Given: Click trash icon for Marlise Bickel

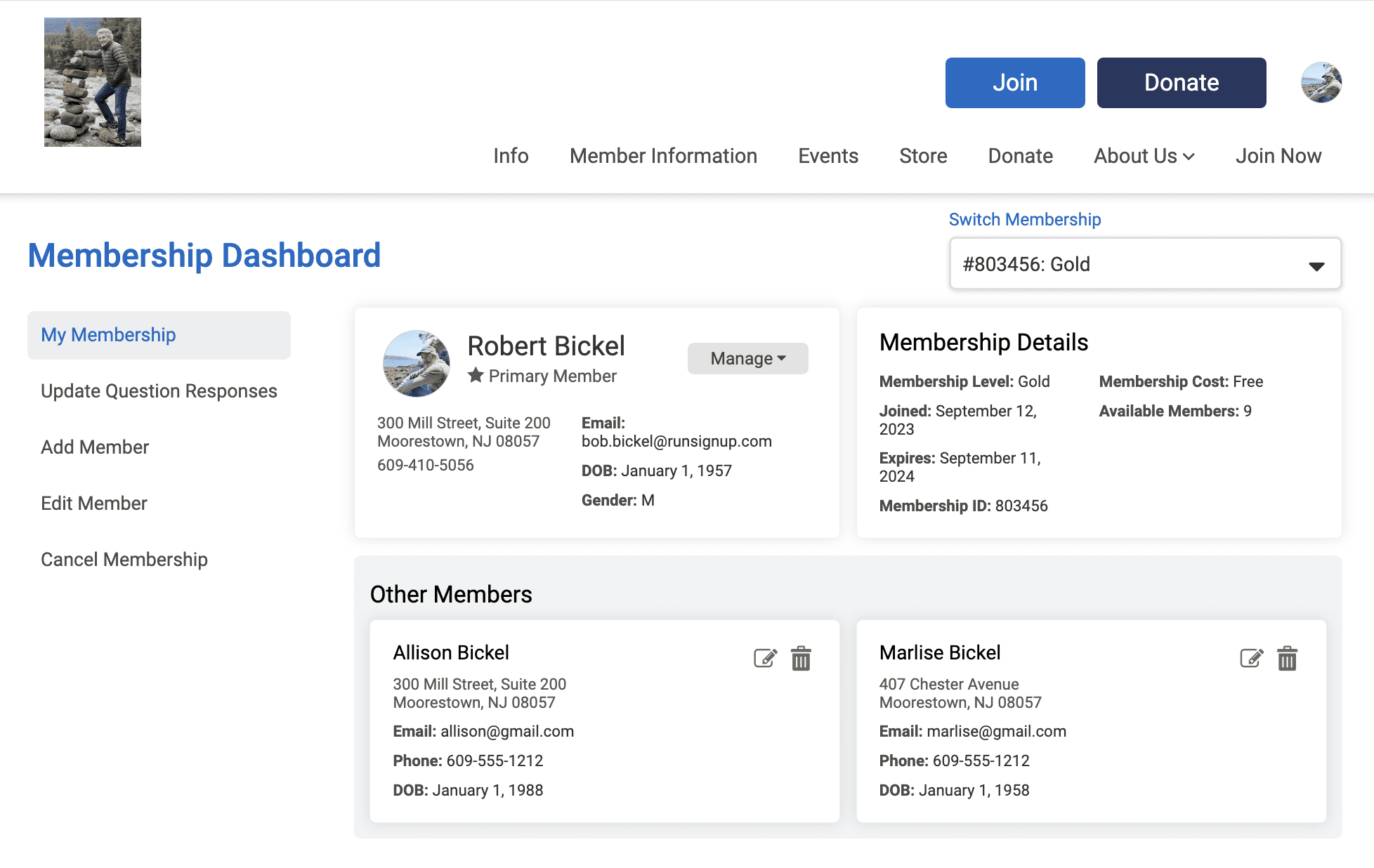Looking at the screenshot, I should 1287,658.
